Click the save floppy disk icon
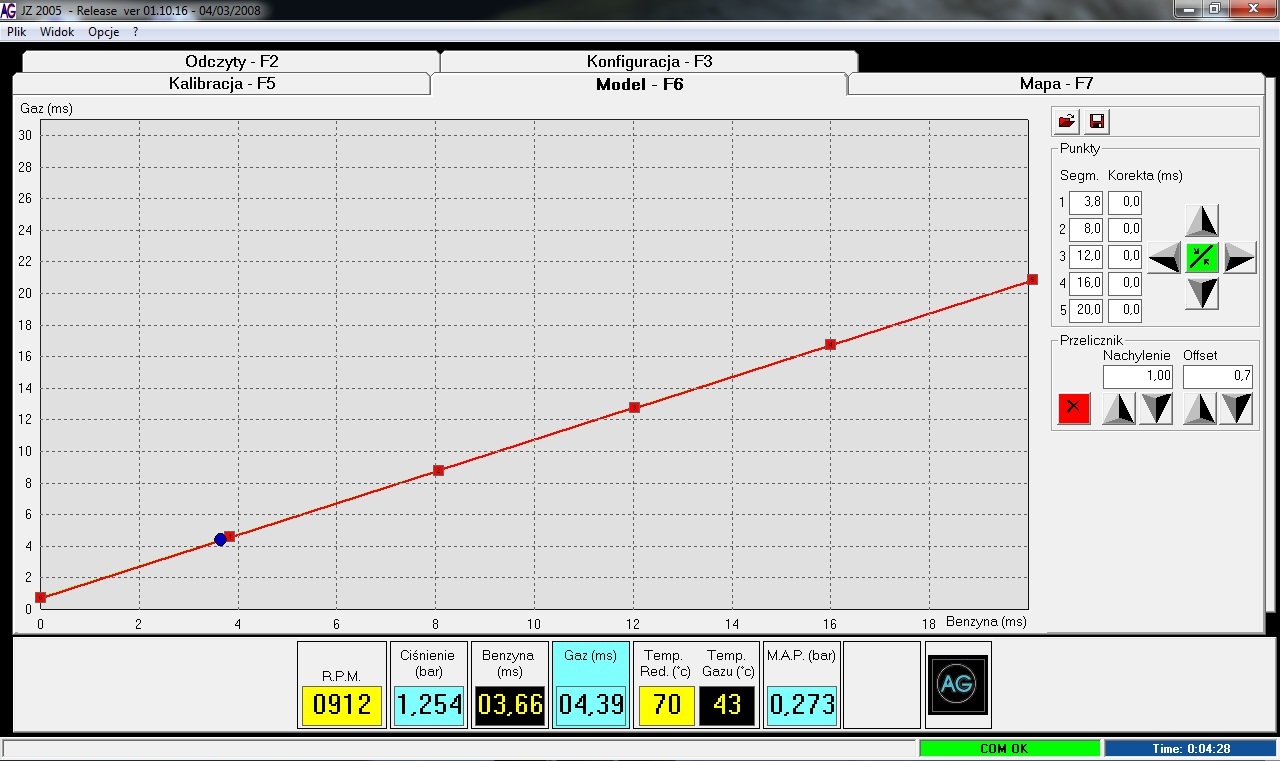The height and width of the screenshot is (761, 1280). 1096,122
